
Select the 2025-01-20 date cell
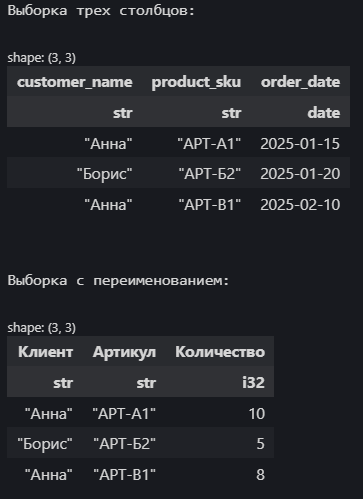tap(300, 174)
